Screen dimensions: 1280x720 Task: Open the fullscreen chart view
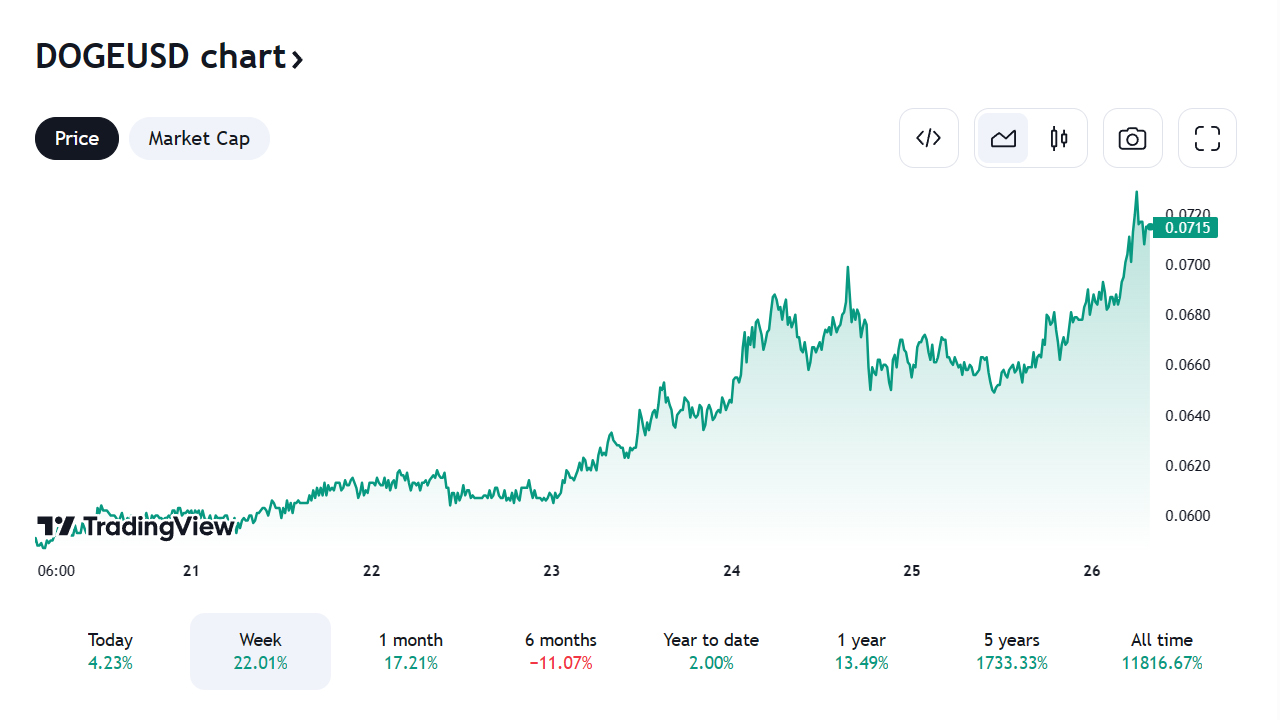tap(1207, 138)
